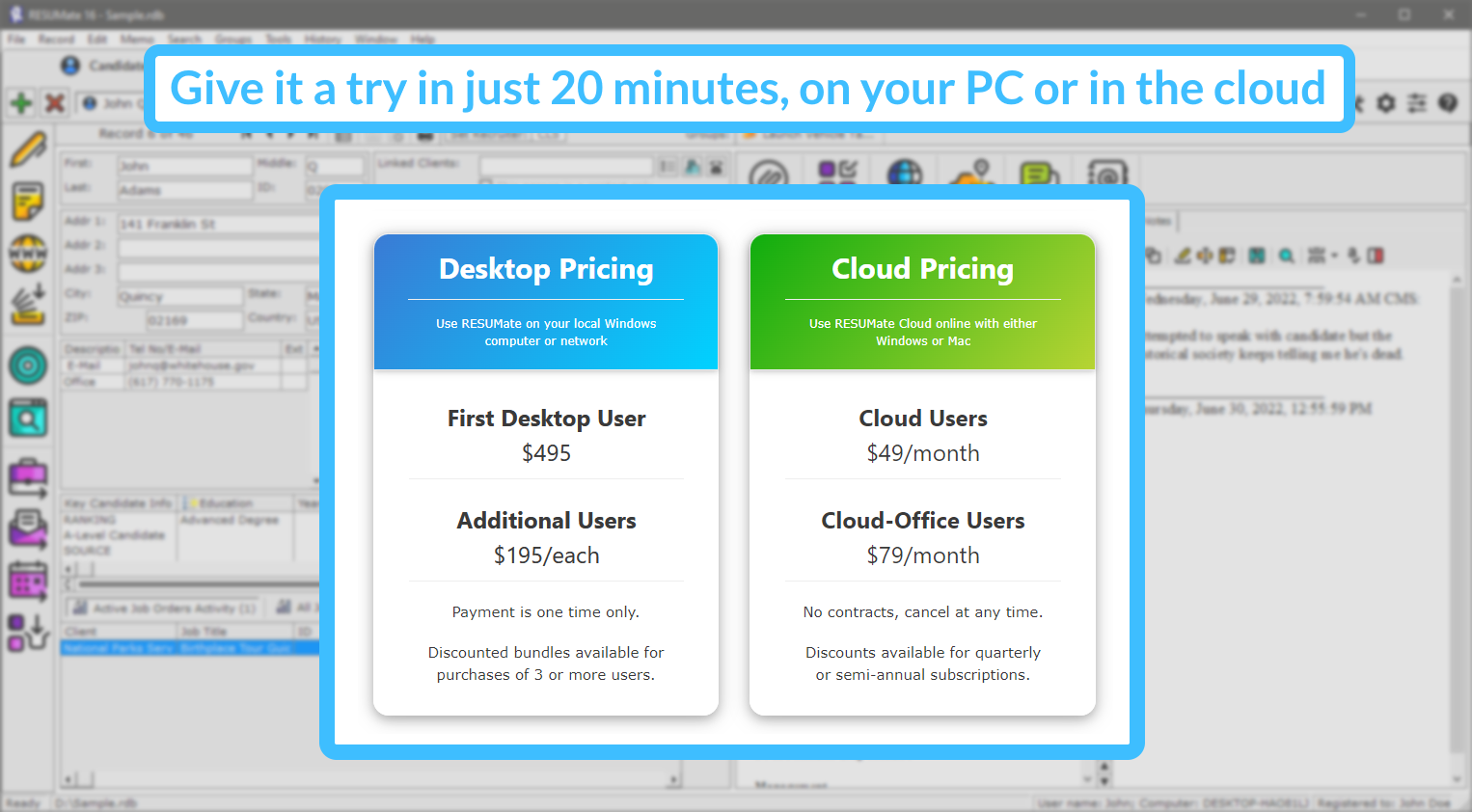This screenshot has width=1472, height=812.
Task: Click the green plus add record icon
Action: tap(21, 102)
